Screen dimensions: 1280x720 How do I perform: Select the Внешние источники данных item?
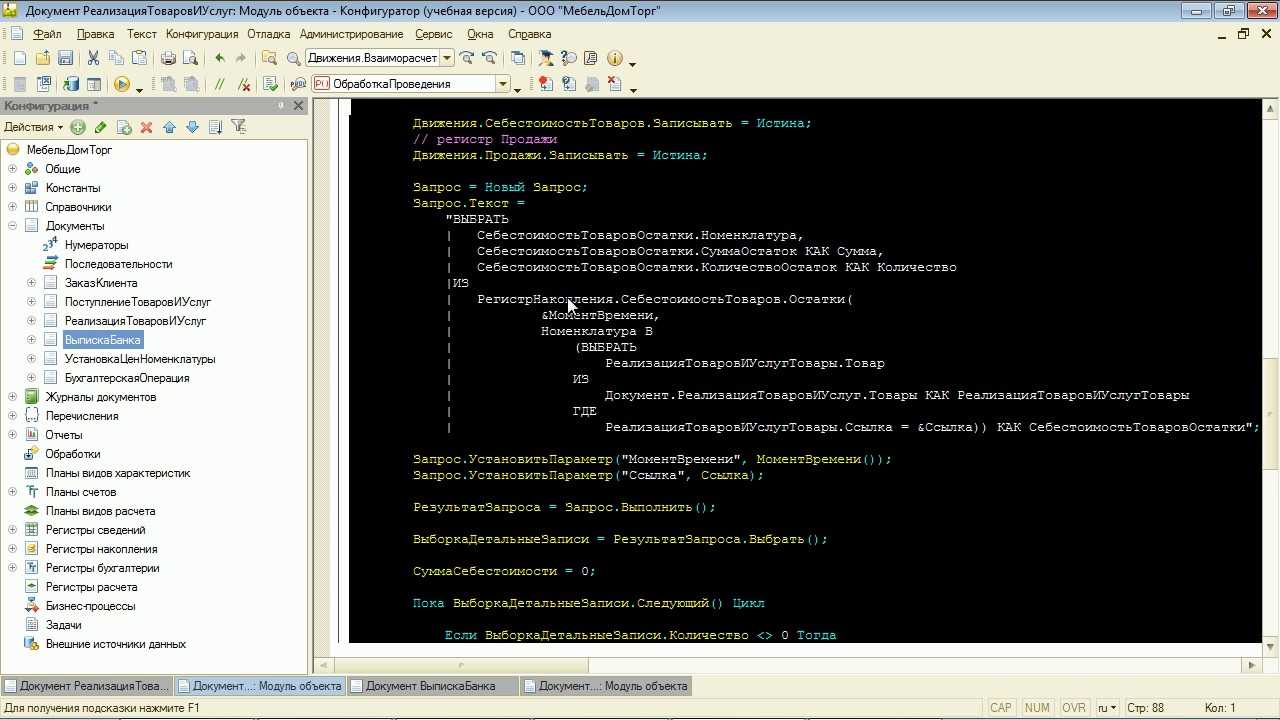click(116, 644)
